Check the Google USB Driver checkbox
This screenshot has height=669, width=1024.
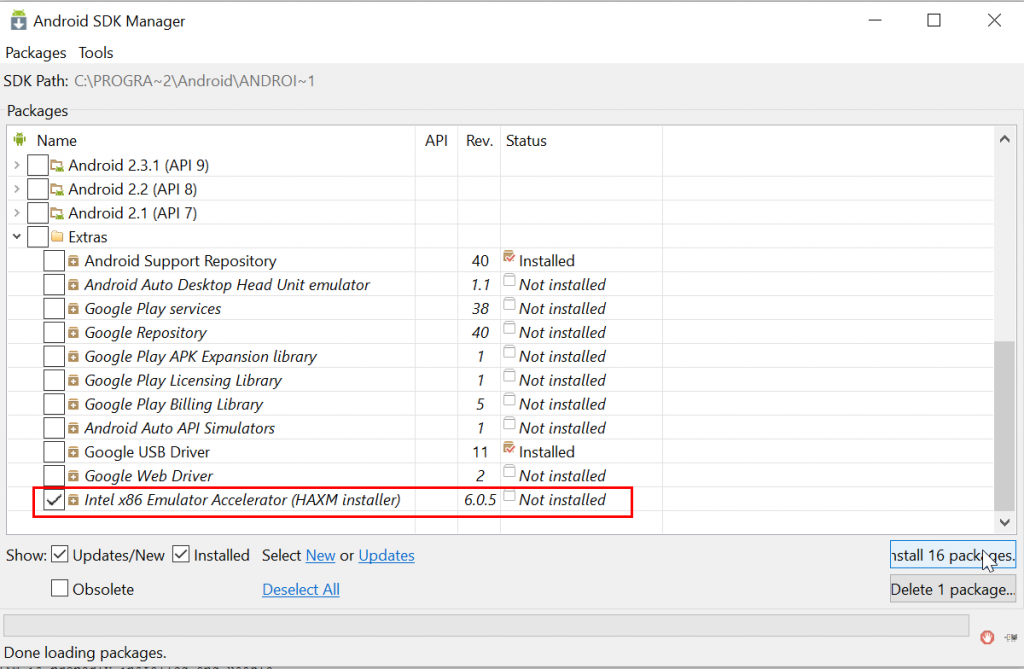click(x=54, y=452)
